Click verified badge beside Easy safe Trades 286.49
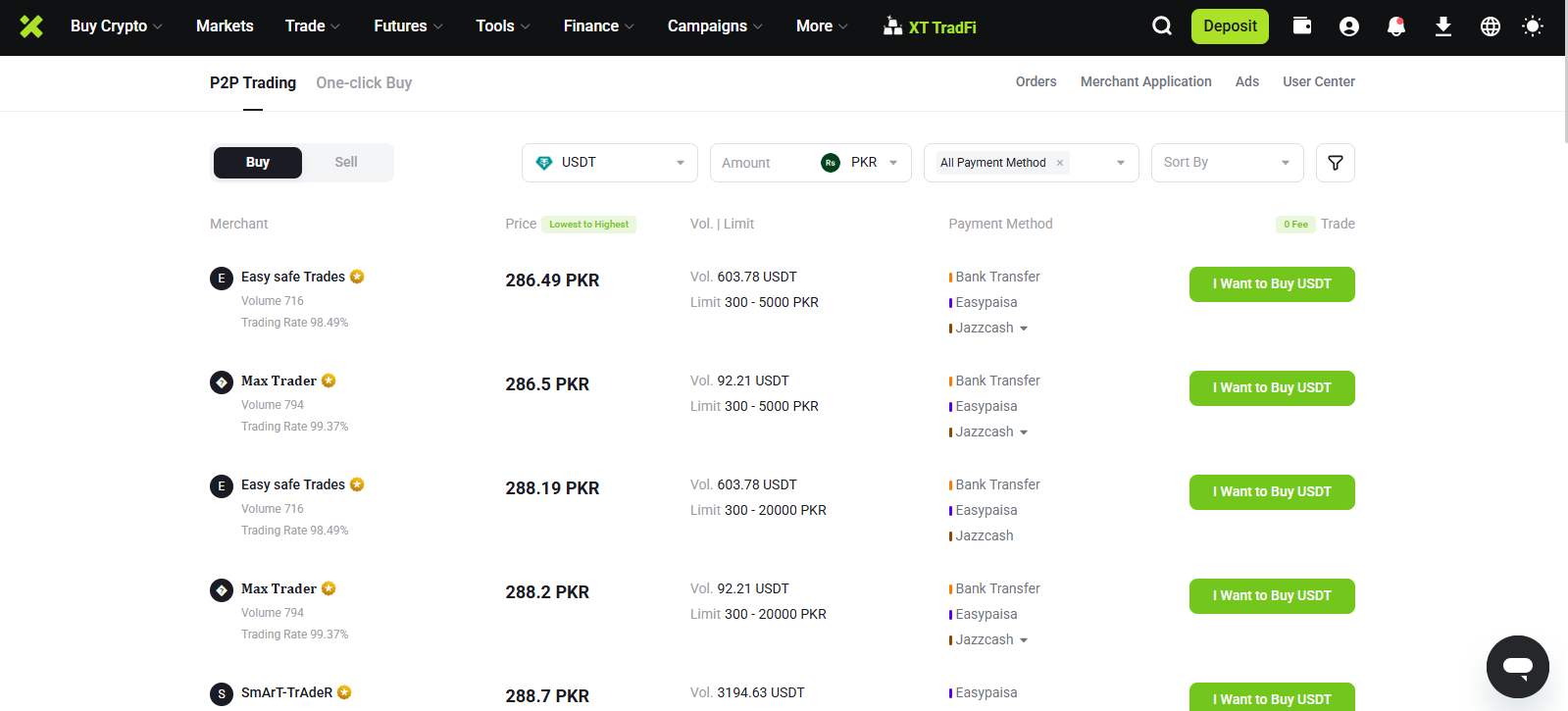The image size is (1568, 711). click(x=357, y=277)
